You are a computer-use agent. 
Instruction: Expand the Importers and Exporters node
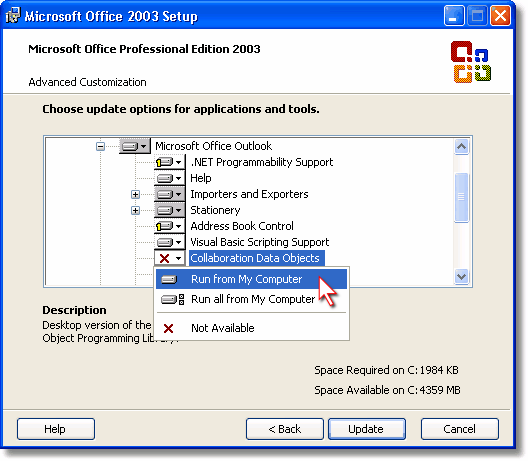click(135, 195)
